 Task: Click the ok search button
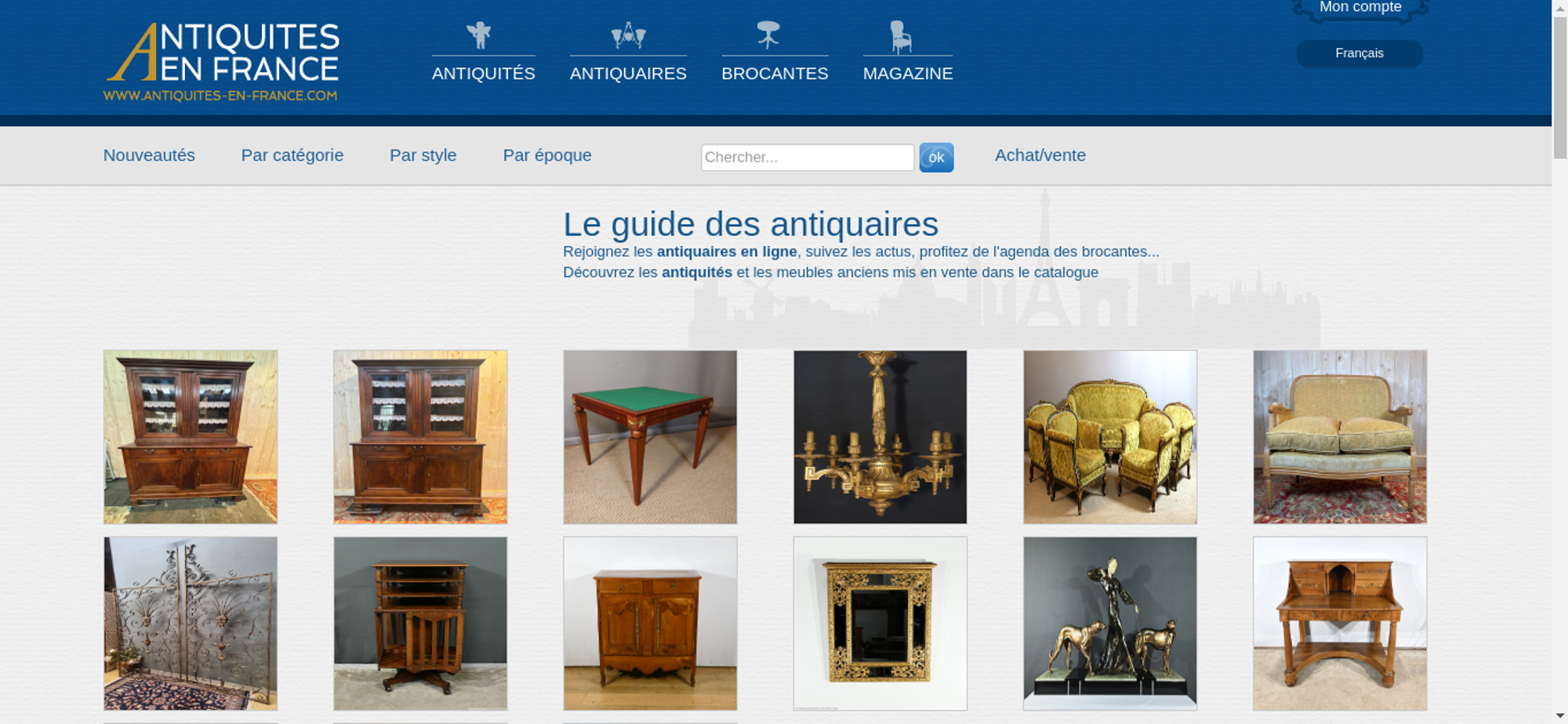click(936, 158)
